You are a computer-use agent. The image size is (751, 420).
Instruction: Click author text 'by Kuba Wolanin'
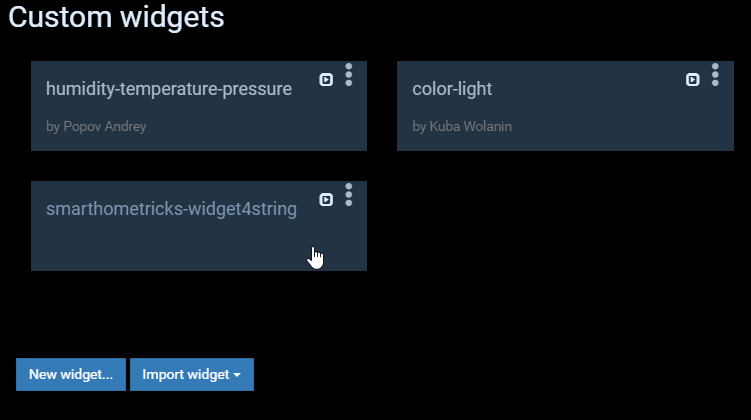(x=462, y=127)
